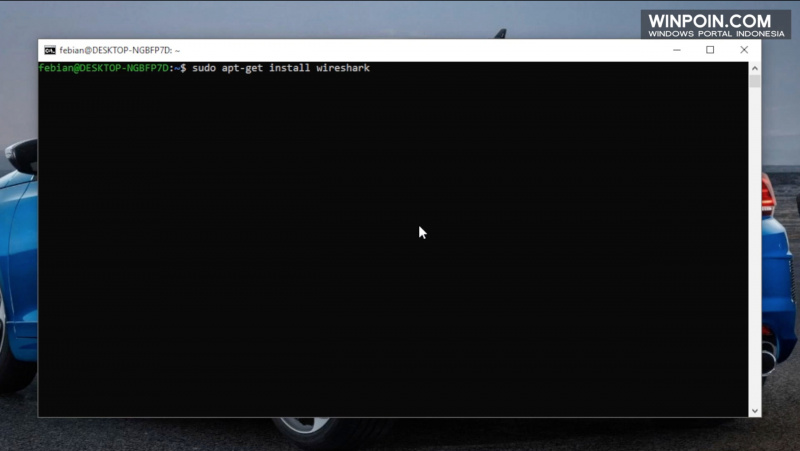This screenshot has width=800, height=451.
Task: Click the green prompt febian@DESKTOP-NGBFP7D
Action: click(104, 68)
